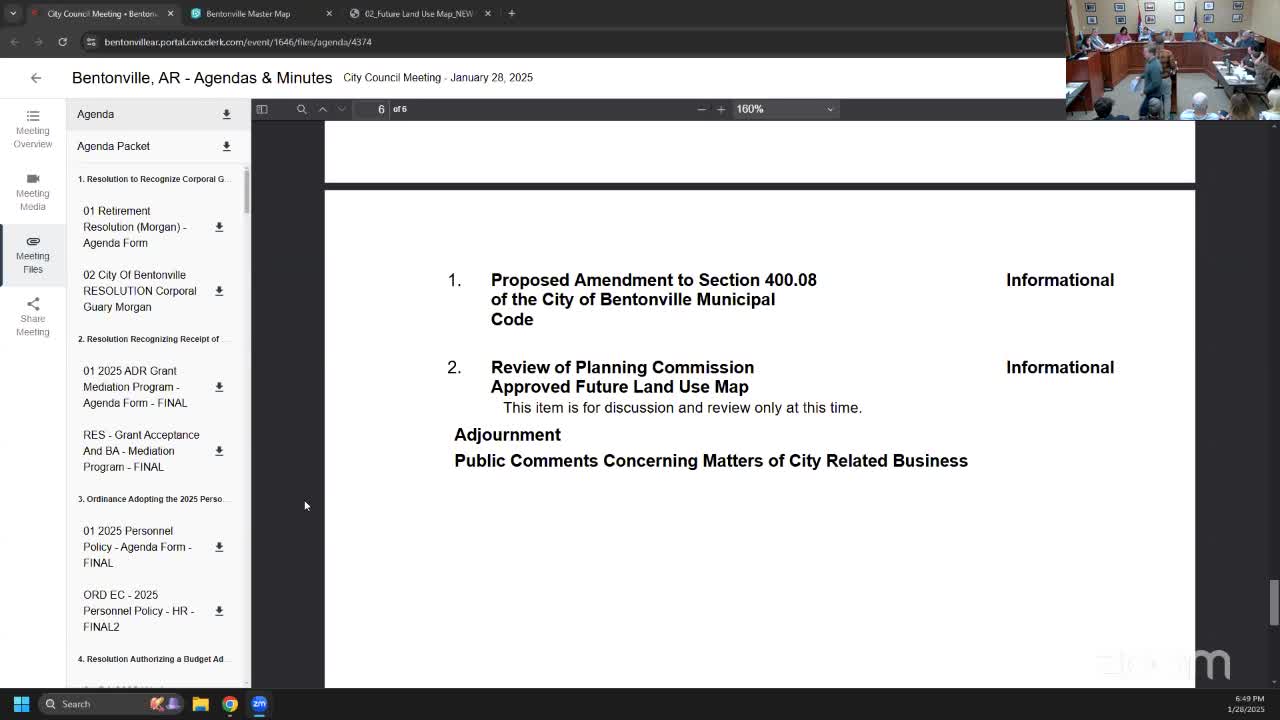Open 01 2025 Personnel Policy Agenda Form
The width and height of the screenshot is (1280, 720).
136,547
